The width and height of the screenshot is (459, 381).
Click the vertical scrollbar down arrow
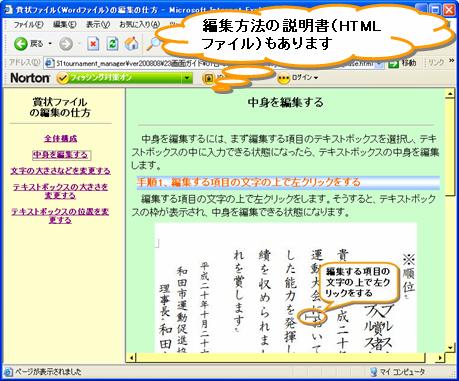coord(450,347)
